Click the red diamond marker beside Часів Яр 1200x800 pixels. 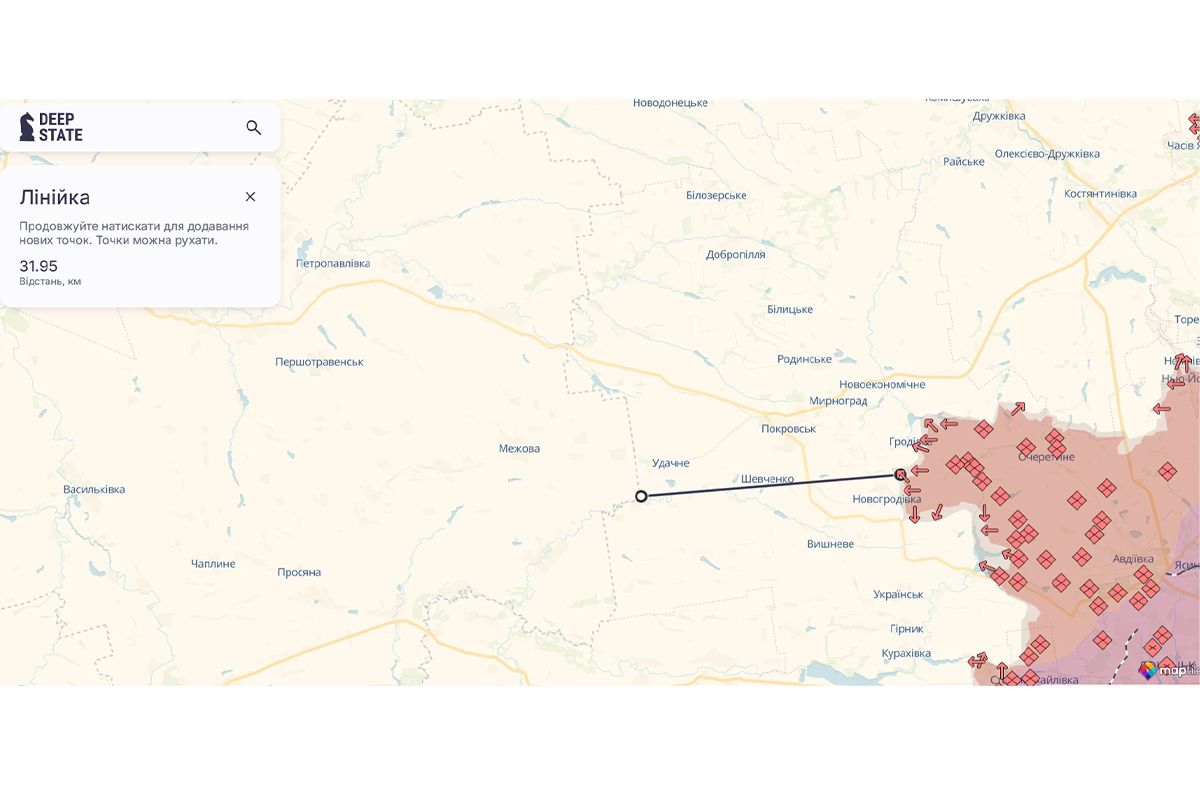[1195, 124]
